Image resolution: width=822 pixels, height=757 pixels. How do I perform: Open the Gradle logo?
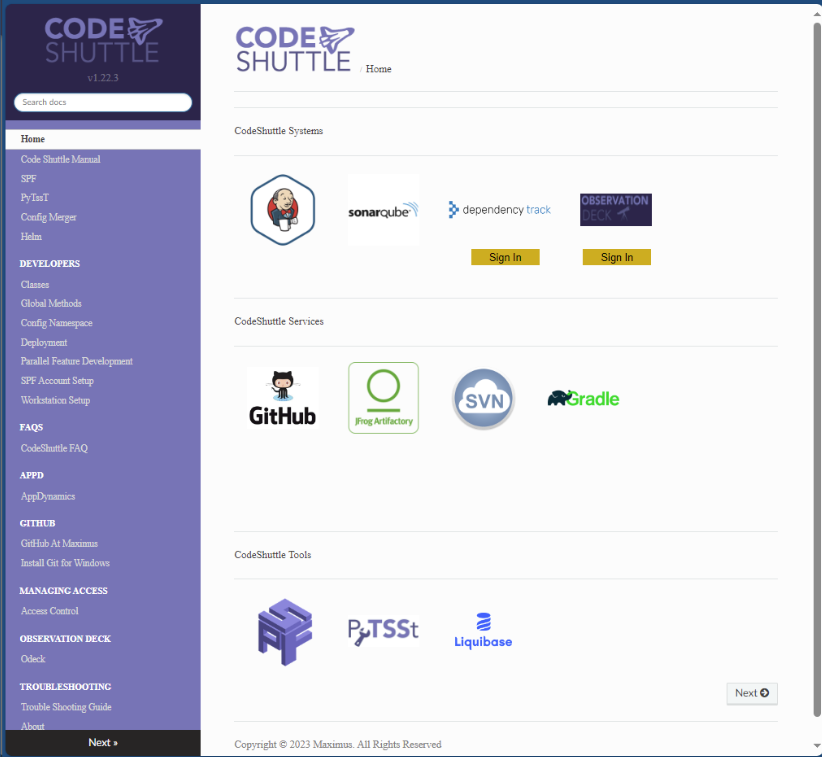583,399
